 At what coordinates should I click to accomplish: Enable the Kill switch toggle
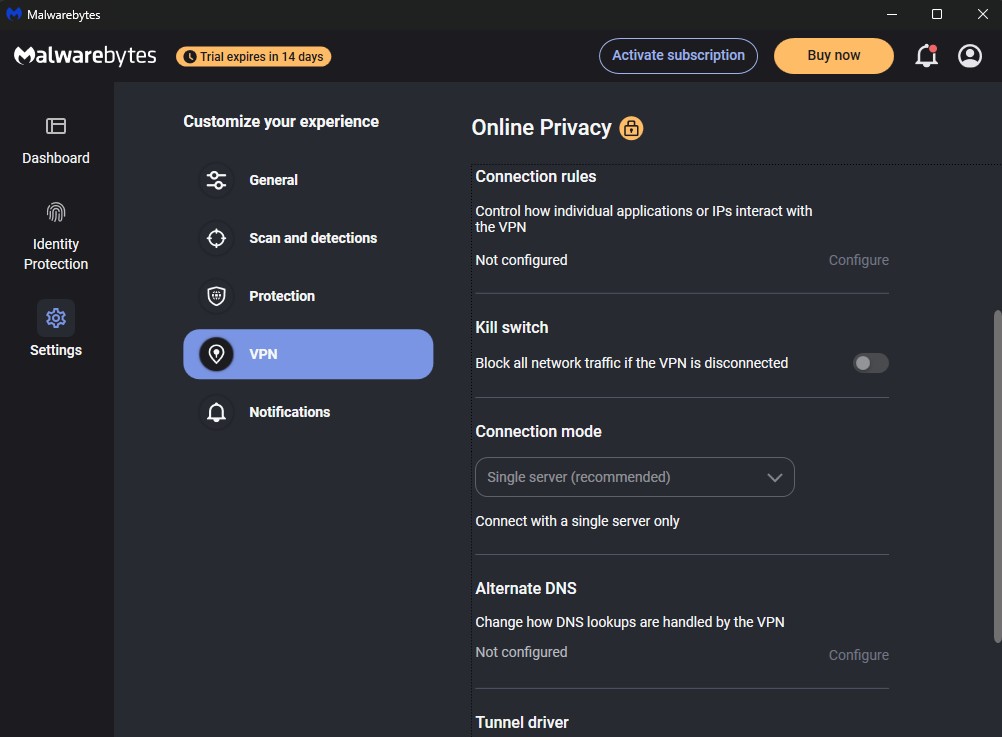click(870, 363)
